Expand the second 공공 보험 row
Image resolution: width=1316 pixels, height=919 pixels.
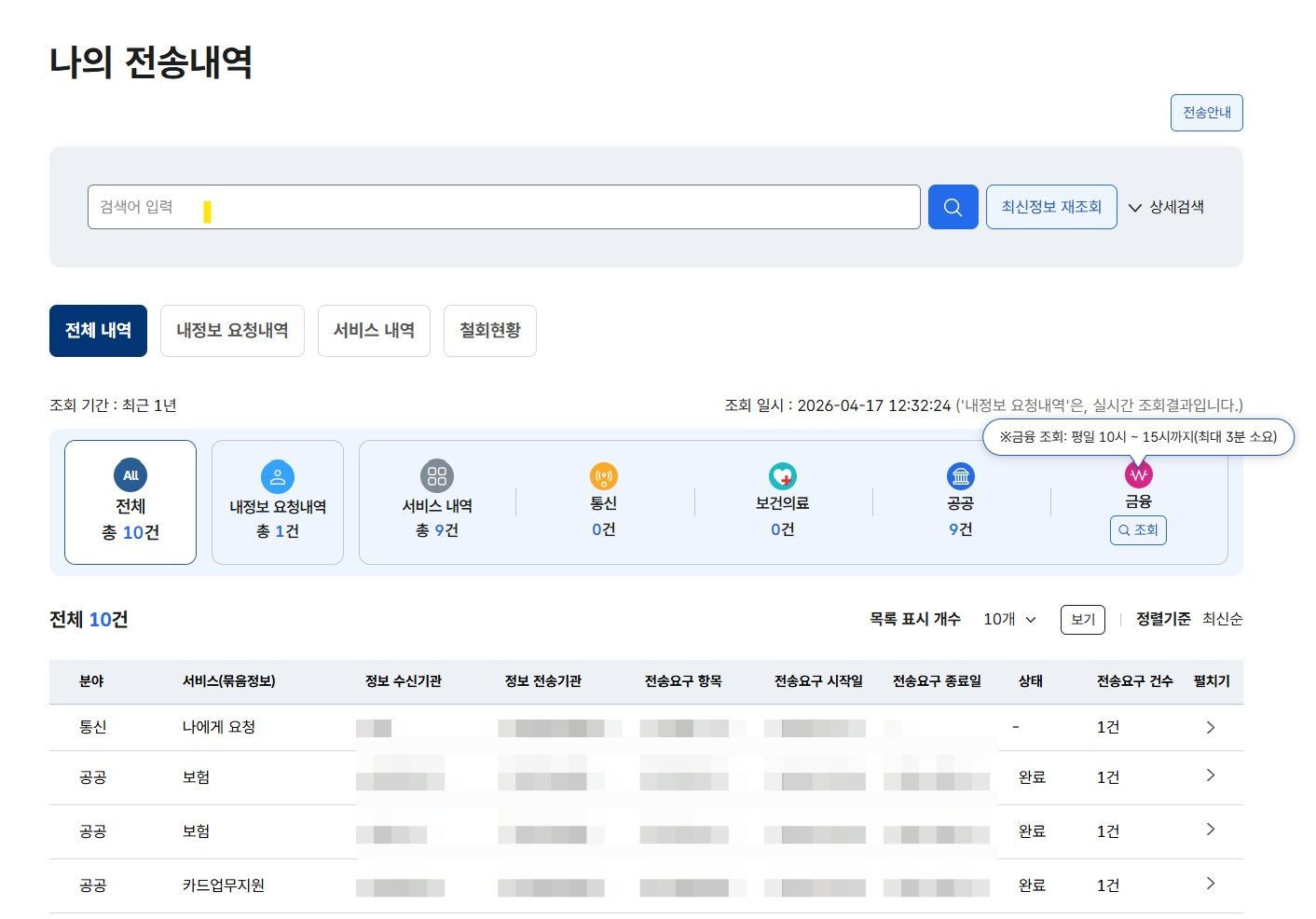click(x=1210, y=830)
